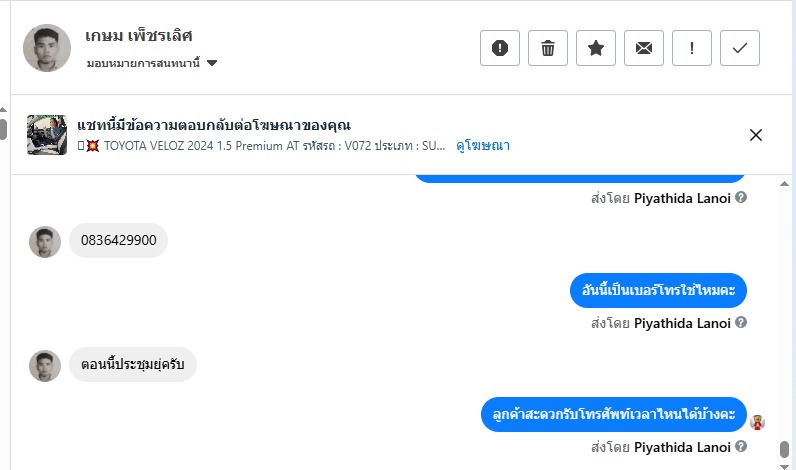
Task: Click the chat scrollbar near the bottom
Action: [x=785, y=450]
